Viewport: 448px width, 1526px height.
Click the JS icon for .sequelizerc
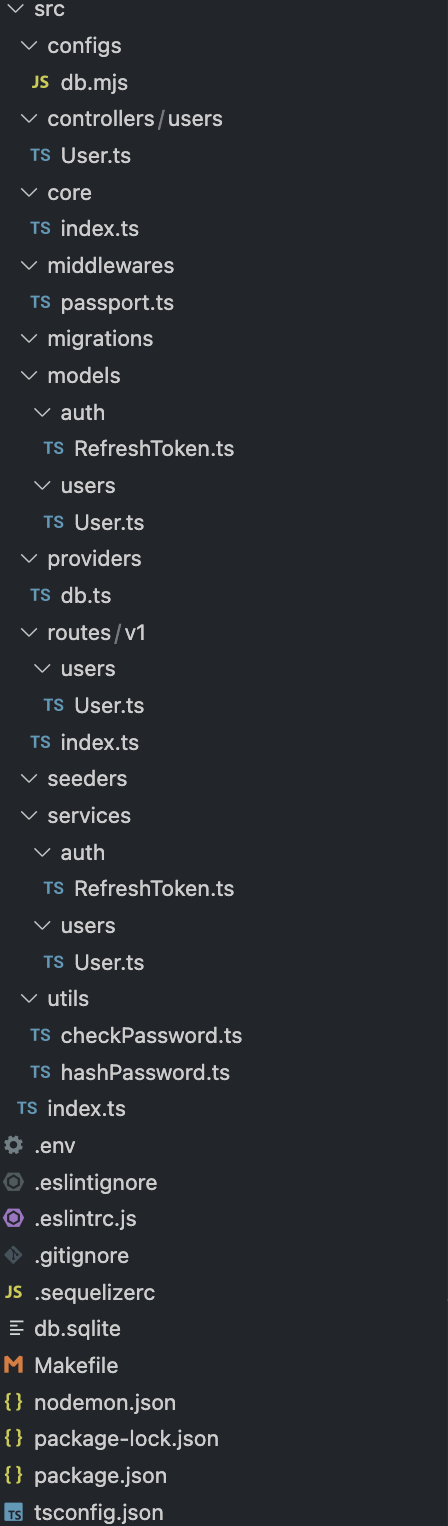[13, 1292]
